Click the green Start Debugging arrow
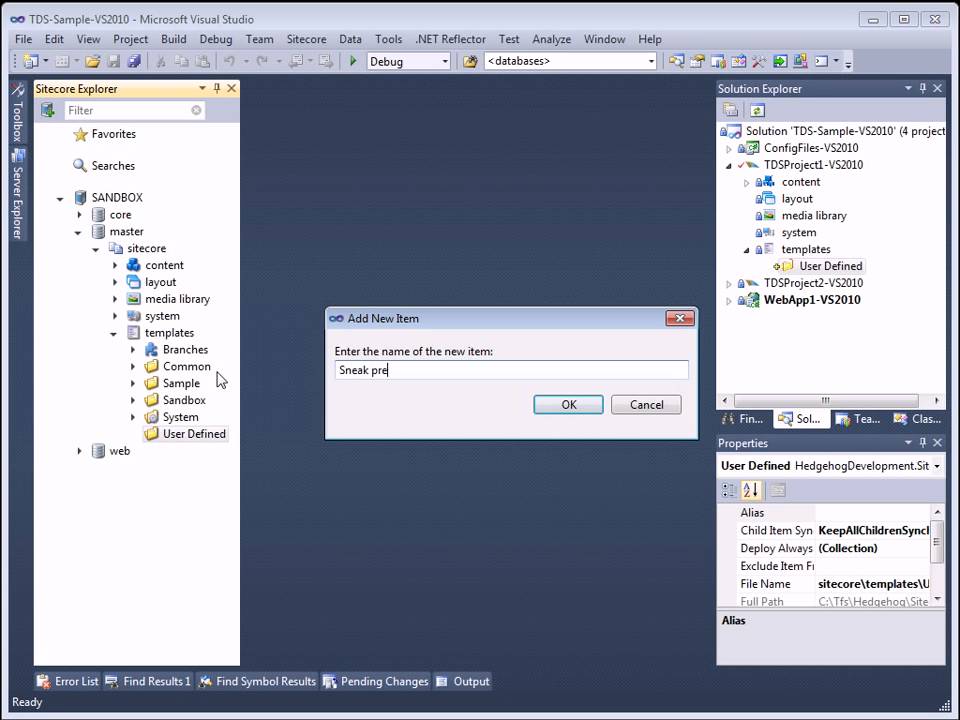 353,61
